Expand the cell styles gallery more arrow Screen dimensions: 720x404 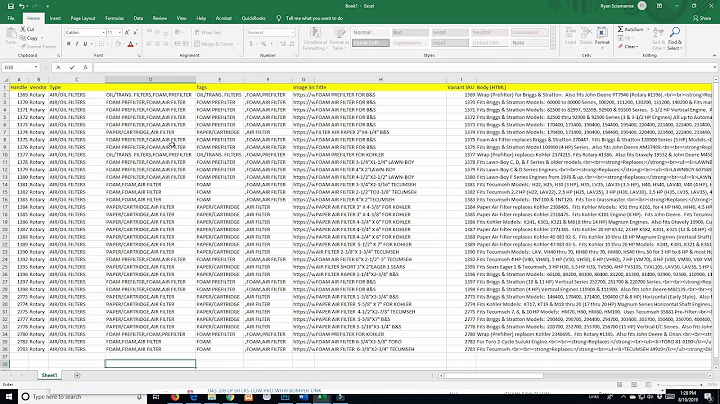pos(553,46)
